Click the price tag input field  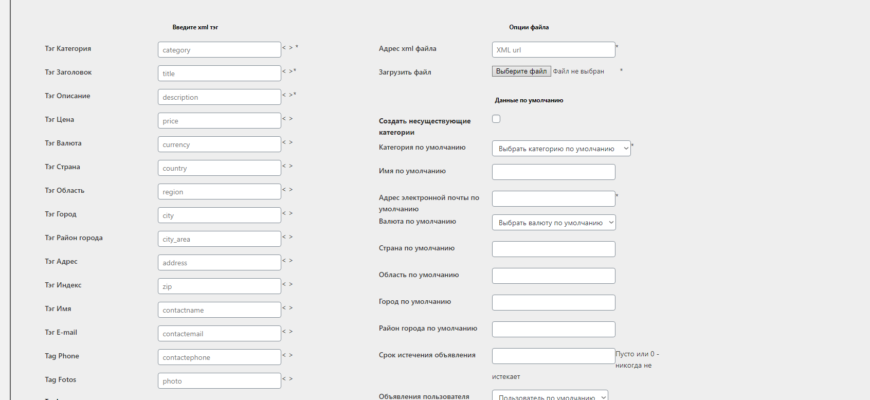(x=219, y=120)
